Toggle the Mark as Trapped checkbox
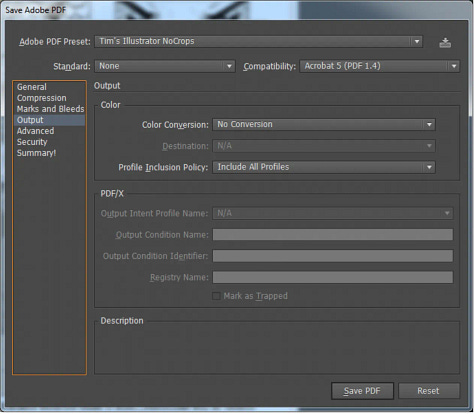This screenshot has width=474, height=414. tap(216, 296)
